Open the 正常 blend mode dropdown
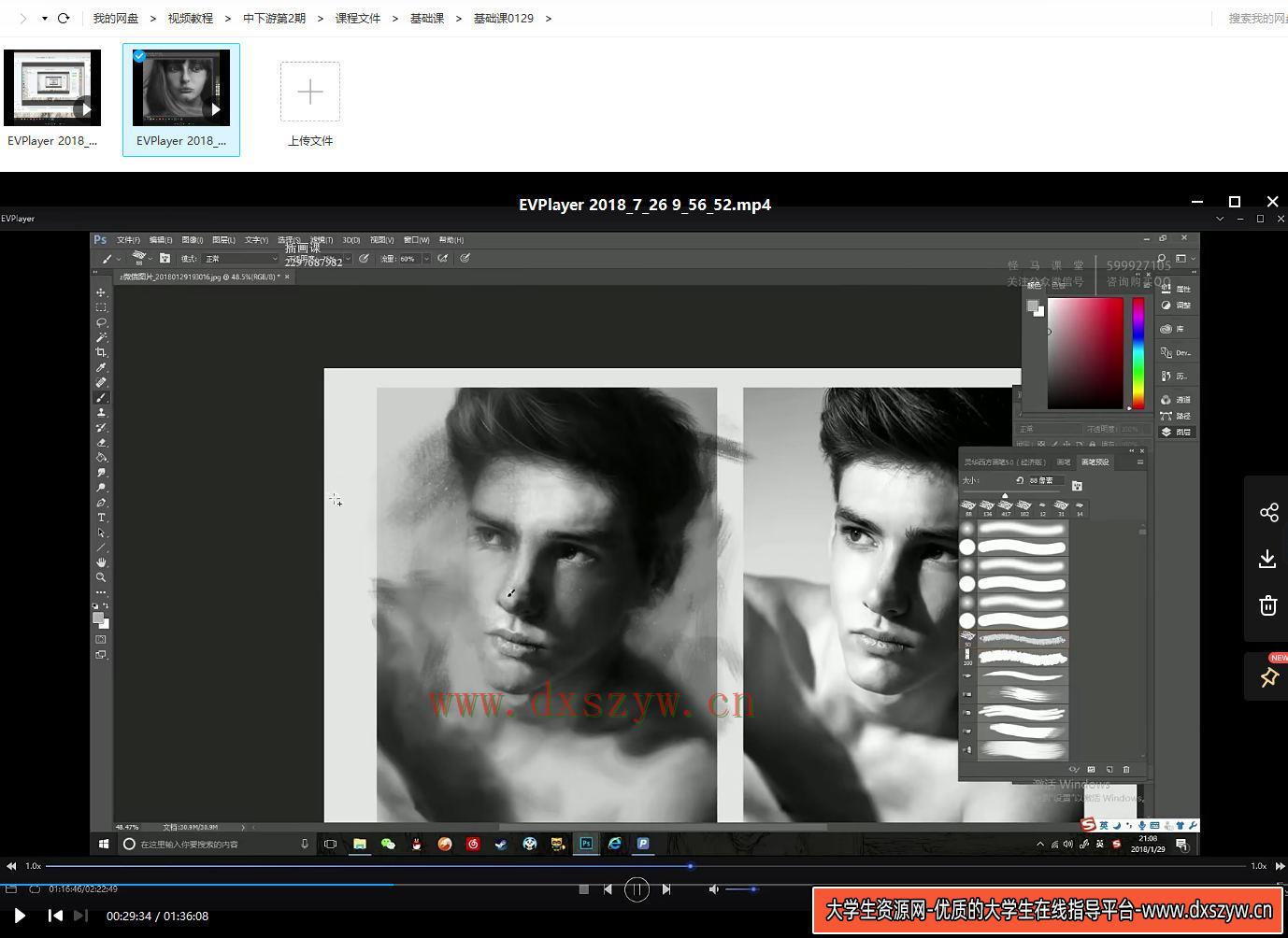1288x938 pixels. 241,259
